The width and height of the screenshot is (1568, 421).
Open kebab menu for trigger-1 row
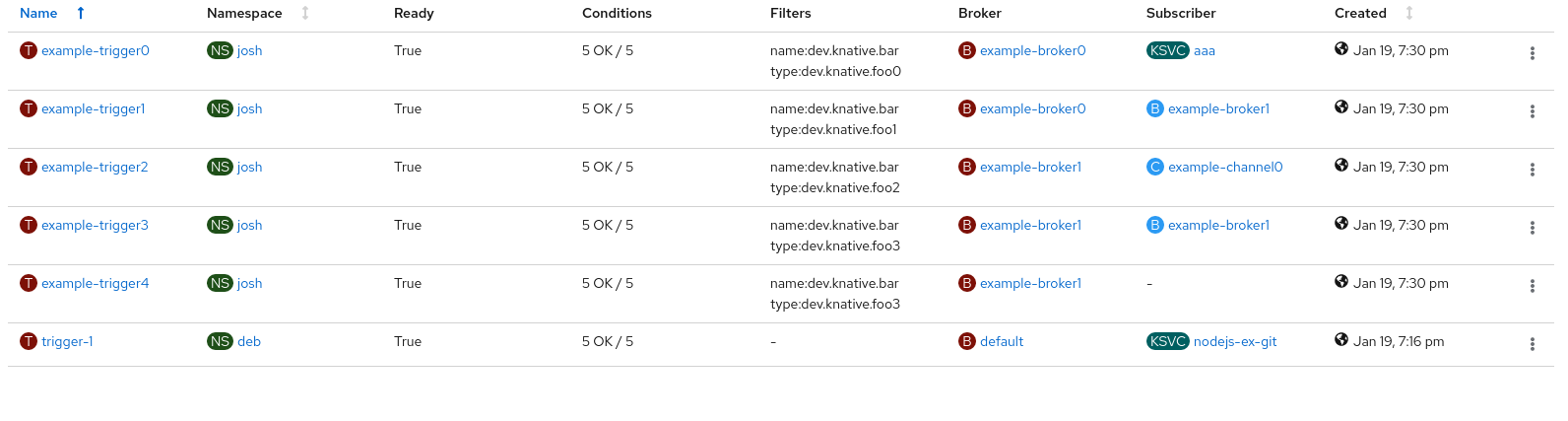pos(1532,344)
